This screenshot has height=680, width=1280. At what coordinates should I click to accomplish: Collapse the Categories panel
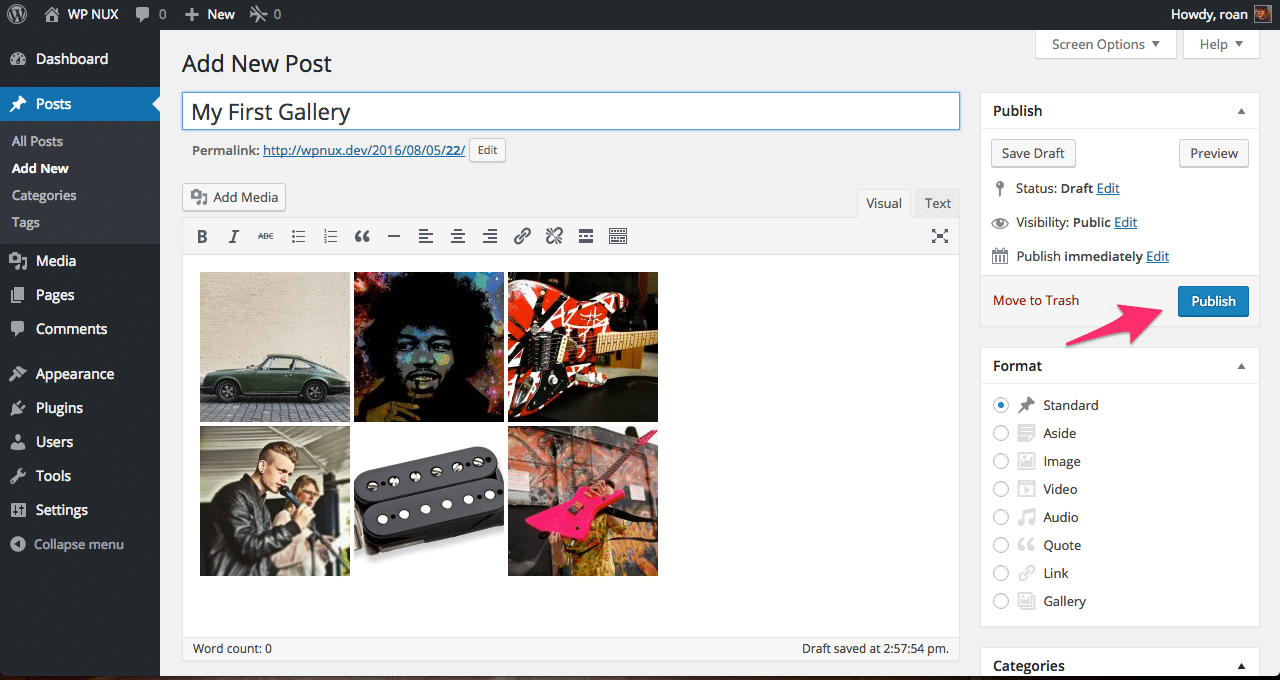[x=1241, y=666]
